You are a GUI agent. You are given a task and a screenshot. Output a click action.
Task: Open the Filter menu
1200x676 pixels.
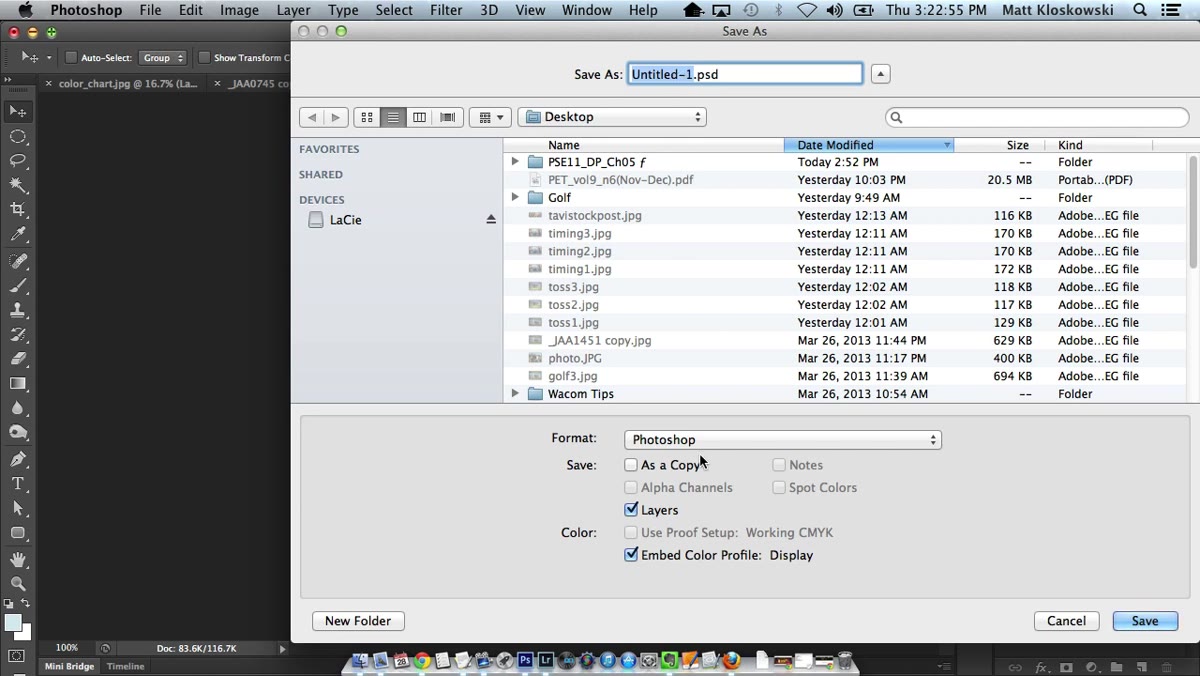[x=446, y=10]
